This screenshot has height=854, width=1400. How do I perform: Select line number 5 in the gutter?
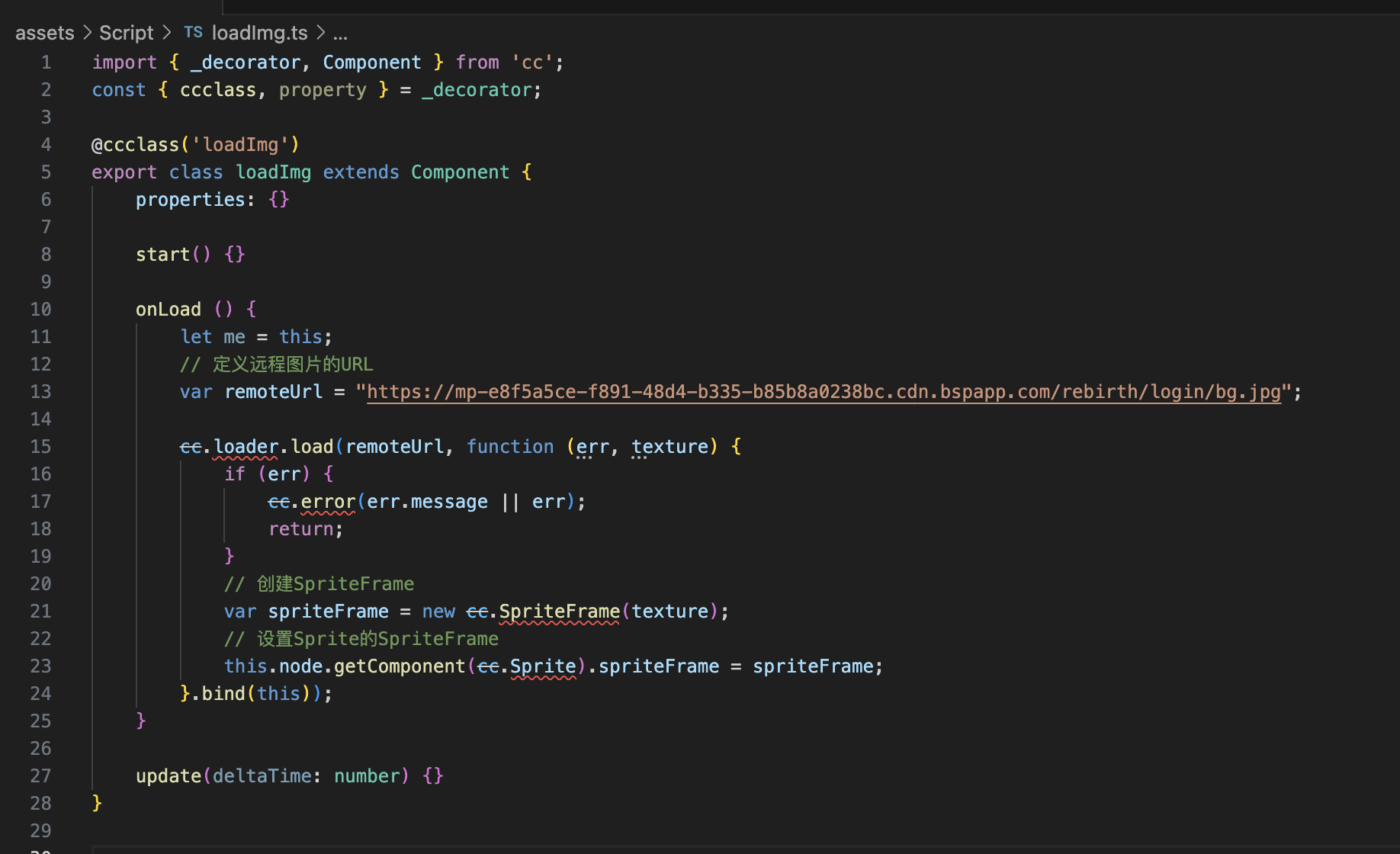pyautogui.click(x=47, y=172)
